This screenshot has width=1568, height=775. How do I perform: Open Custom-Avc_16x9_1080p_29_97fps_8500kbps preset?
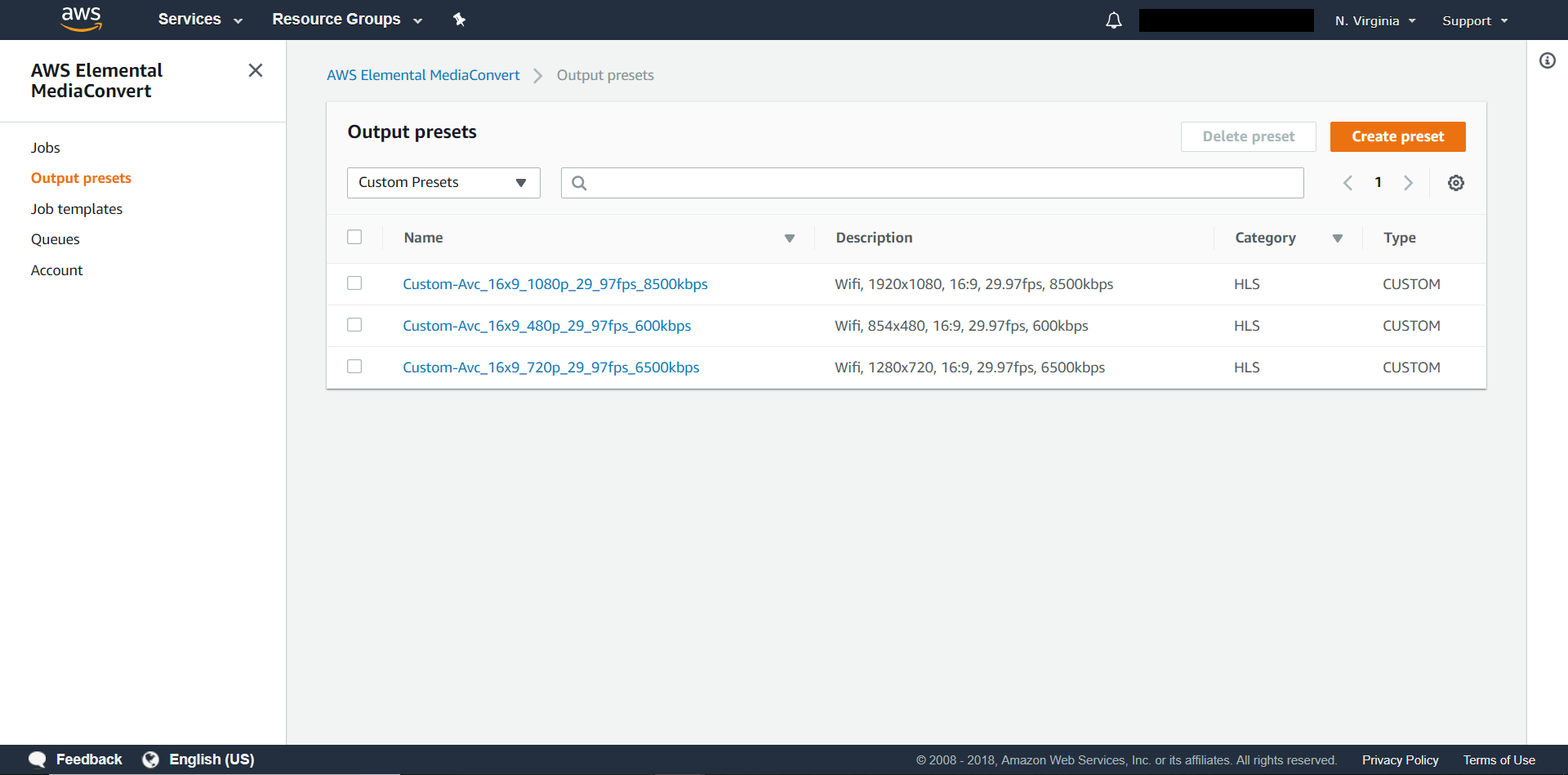[x=555, y=284]
